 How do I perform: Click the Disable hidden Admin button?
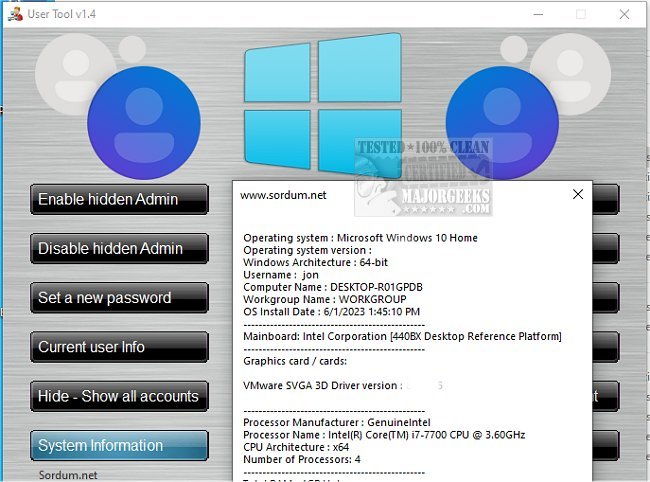click(x=119, y=248)
